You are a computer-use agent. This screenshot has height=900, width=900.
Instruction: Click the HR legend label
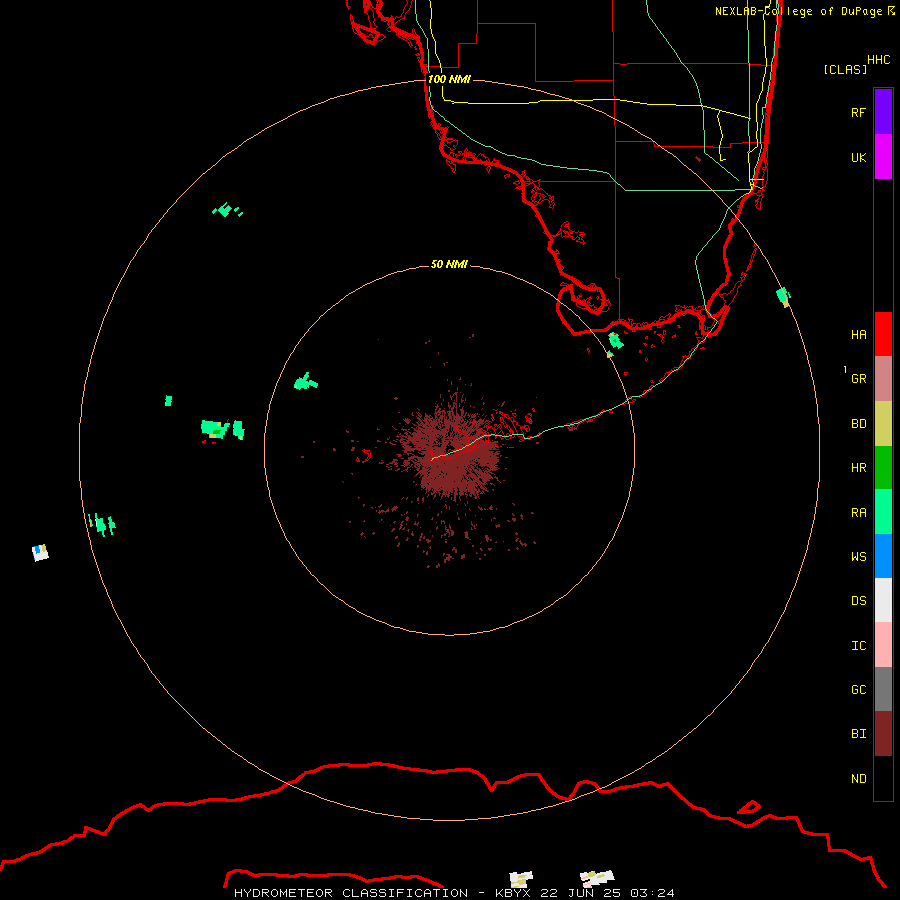858,468
